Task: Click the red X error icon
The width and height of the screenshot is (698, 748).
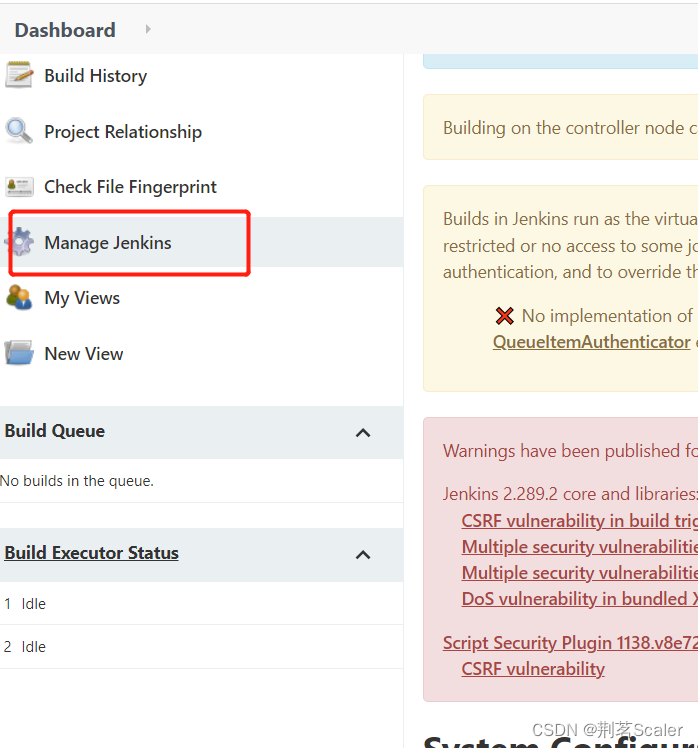Action: click(x=504, y=316)
